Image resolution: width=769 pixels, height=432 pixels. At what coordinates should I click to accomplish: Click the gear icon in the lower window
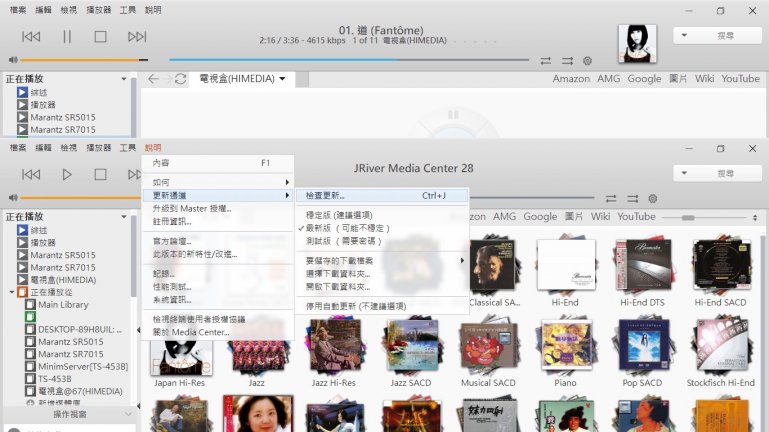[652, 199]
